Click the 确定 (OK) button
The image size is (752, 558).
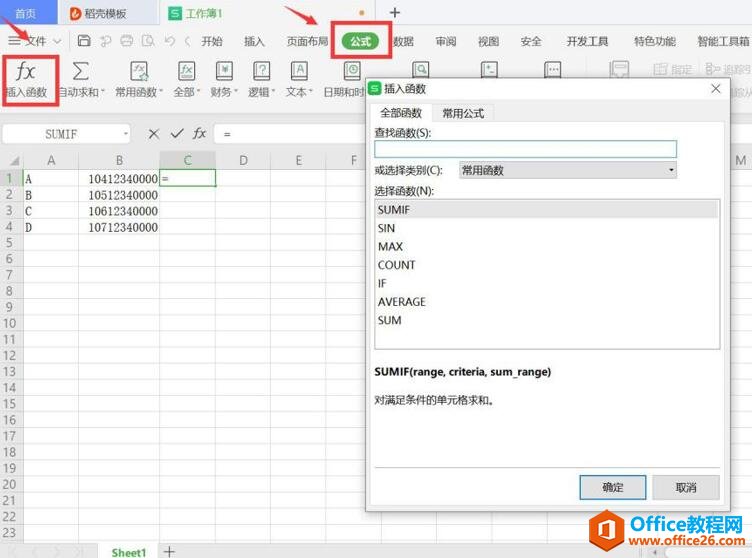click(x=612, y=487)
